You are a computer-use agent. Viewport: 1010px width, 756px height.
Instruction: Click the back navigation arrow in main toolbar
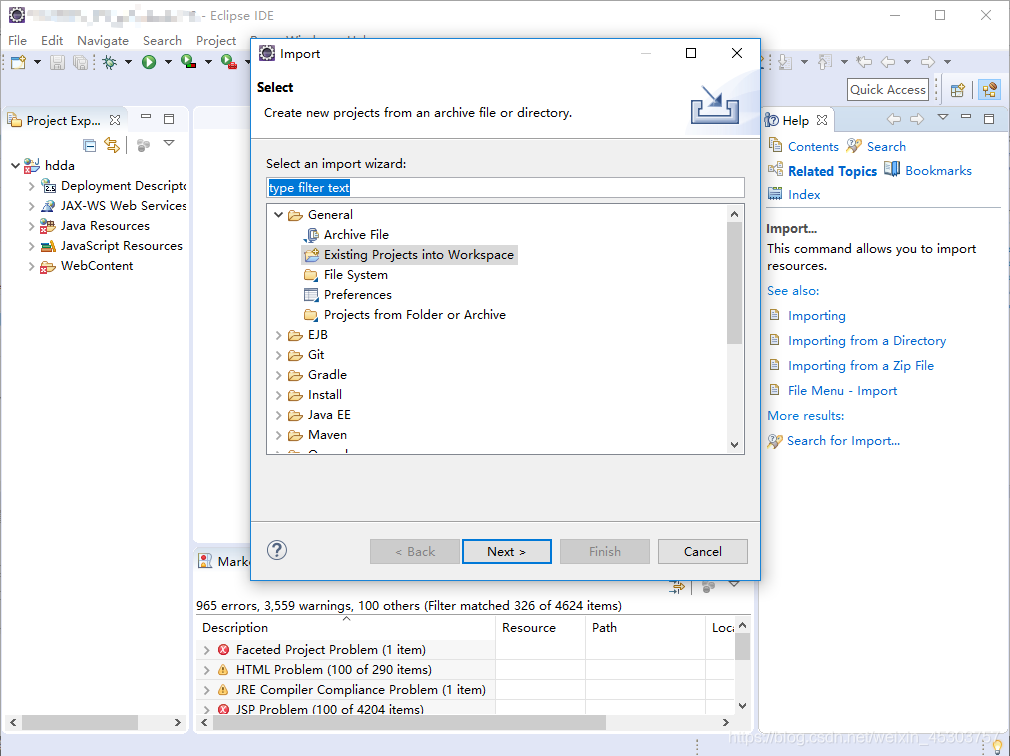[888, 62]
